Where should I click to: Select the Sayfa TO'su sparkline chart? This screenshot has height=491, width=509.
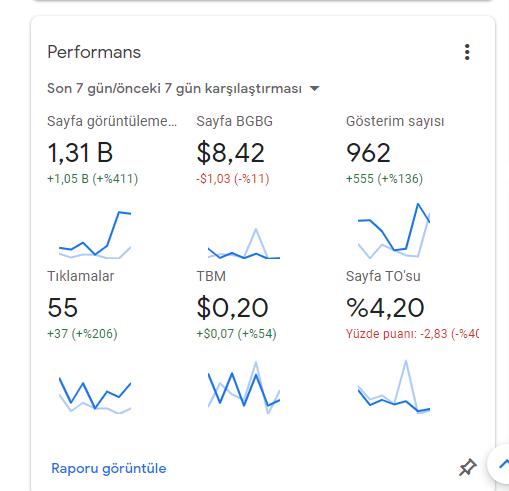[x=394, y=387]
